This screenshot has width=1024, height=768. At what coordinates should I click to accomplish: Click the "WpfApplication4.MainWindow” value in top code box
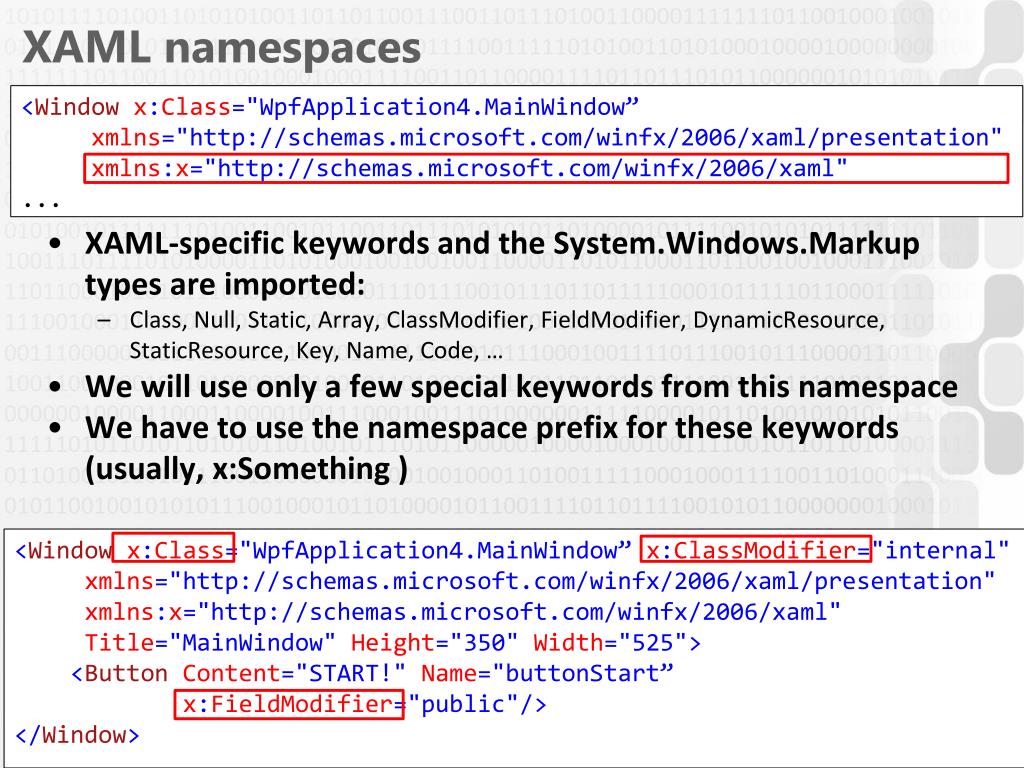pyautogui.click(x=443, y=107)
